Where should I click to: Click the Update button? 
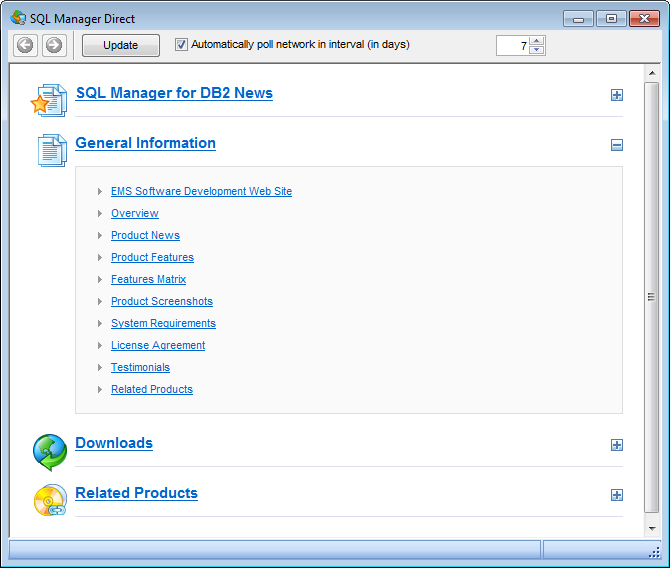coord(121,45)
